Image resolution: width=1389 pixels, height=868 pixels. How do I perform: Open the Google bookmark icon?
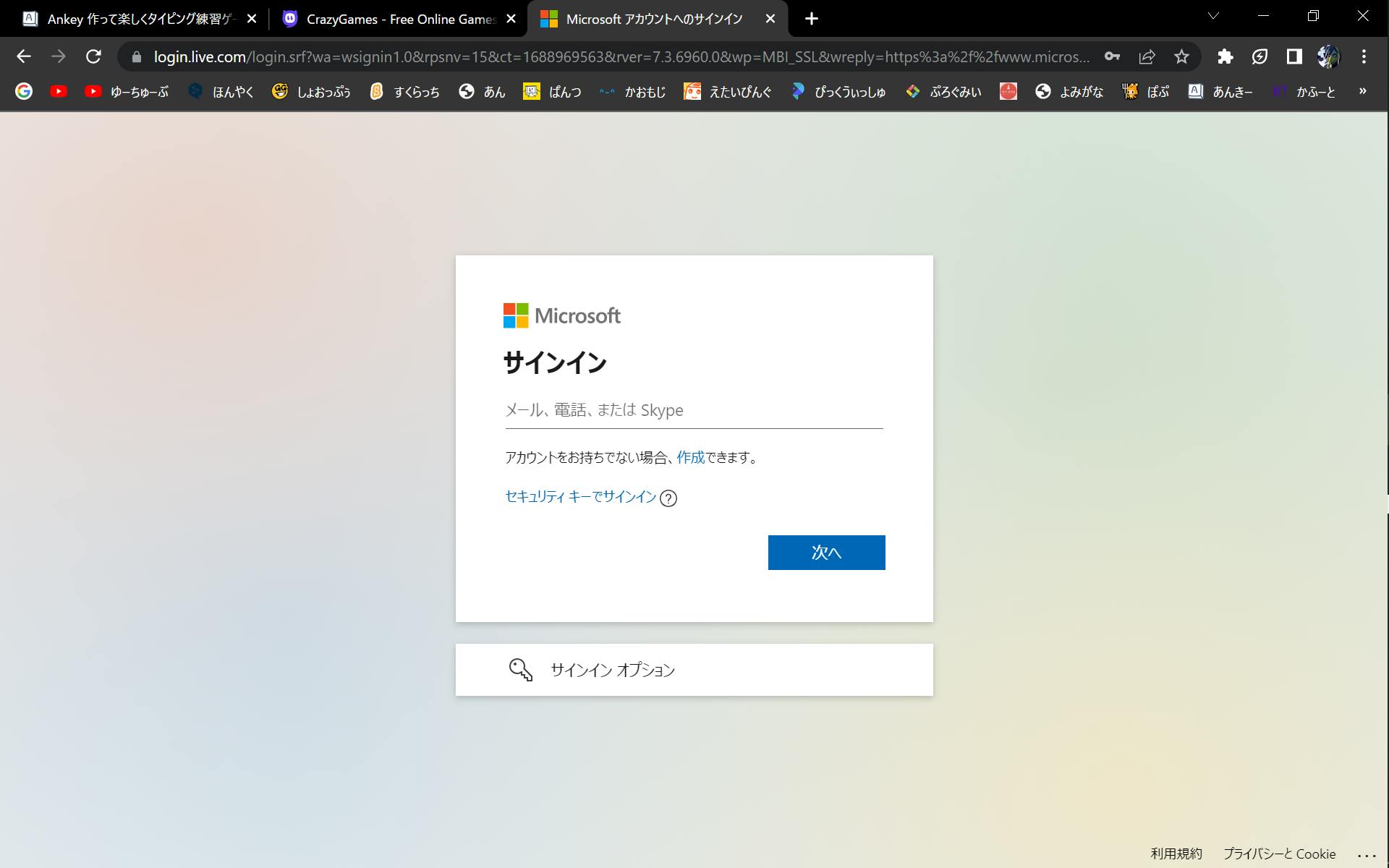click(x=24, y=91)
